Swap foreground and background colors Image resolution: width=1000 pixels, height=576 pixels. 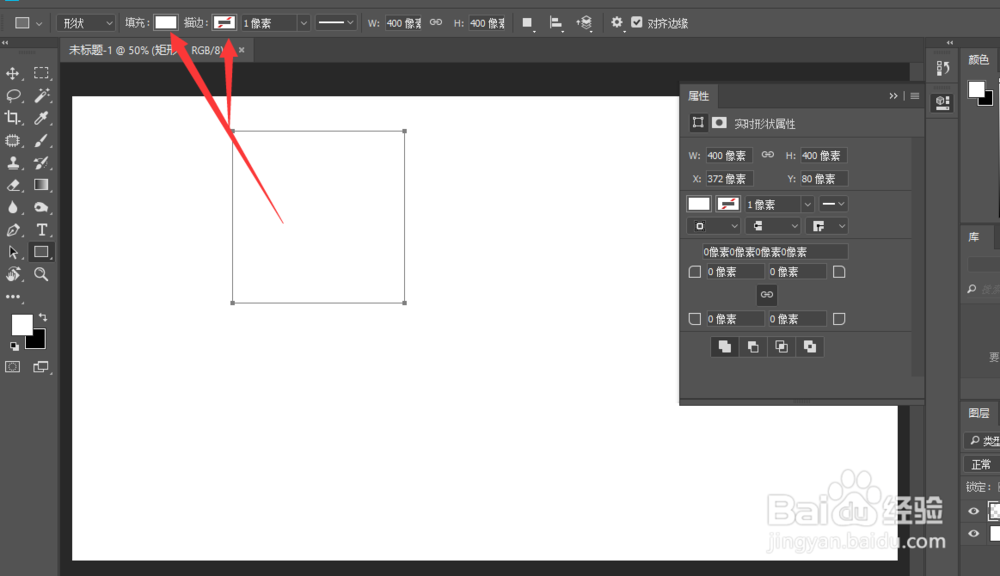tap(43, 317)
